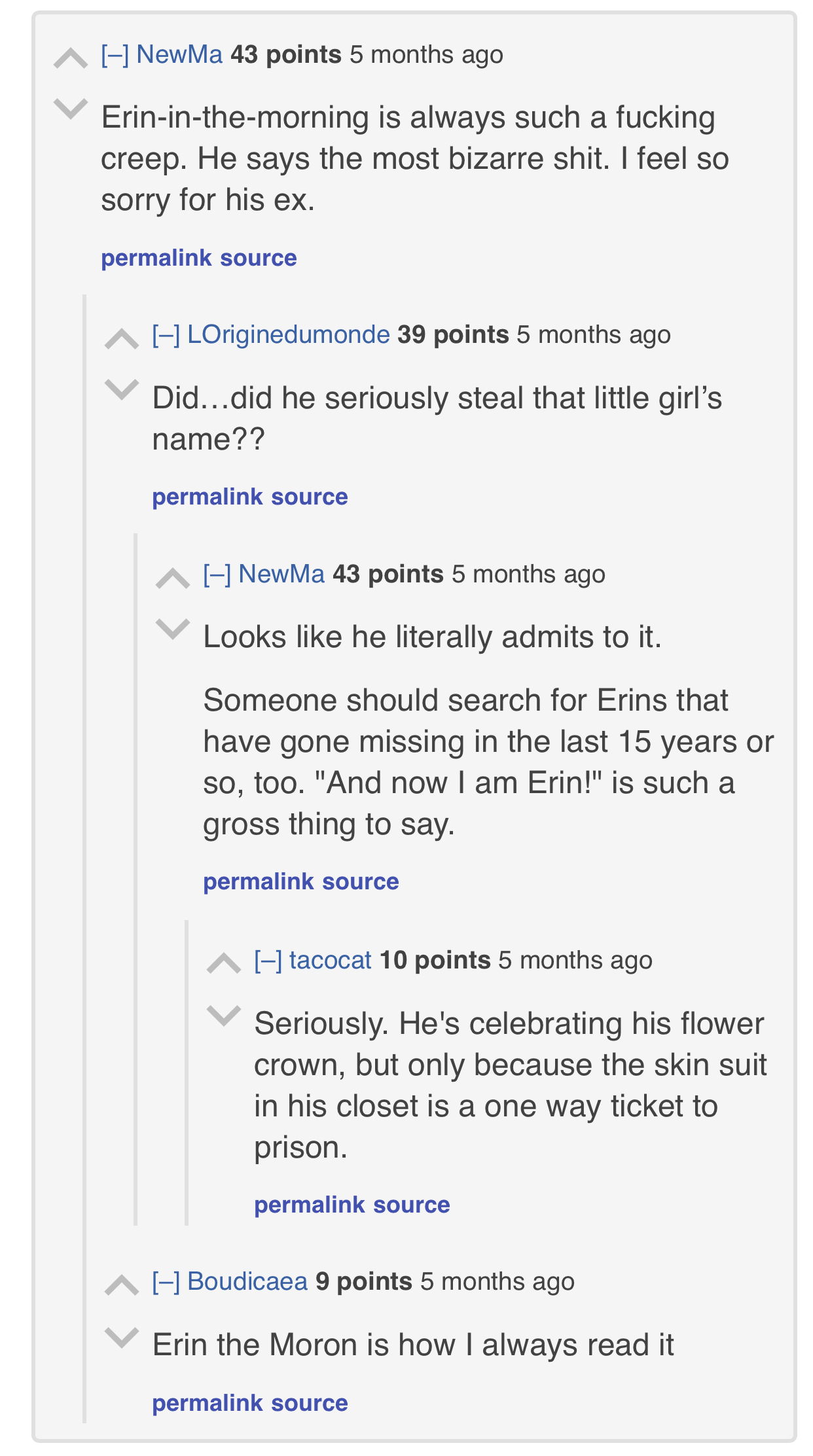Downvote Boudicaea's comment
This screenshot has width=813, height=1456.
[122, 1336]
